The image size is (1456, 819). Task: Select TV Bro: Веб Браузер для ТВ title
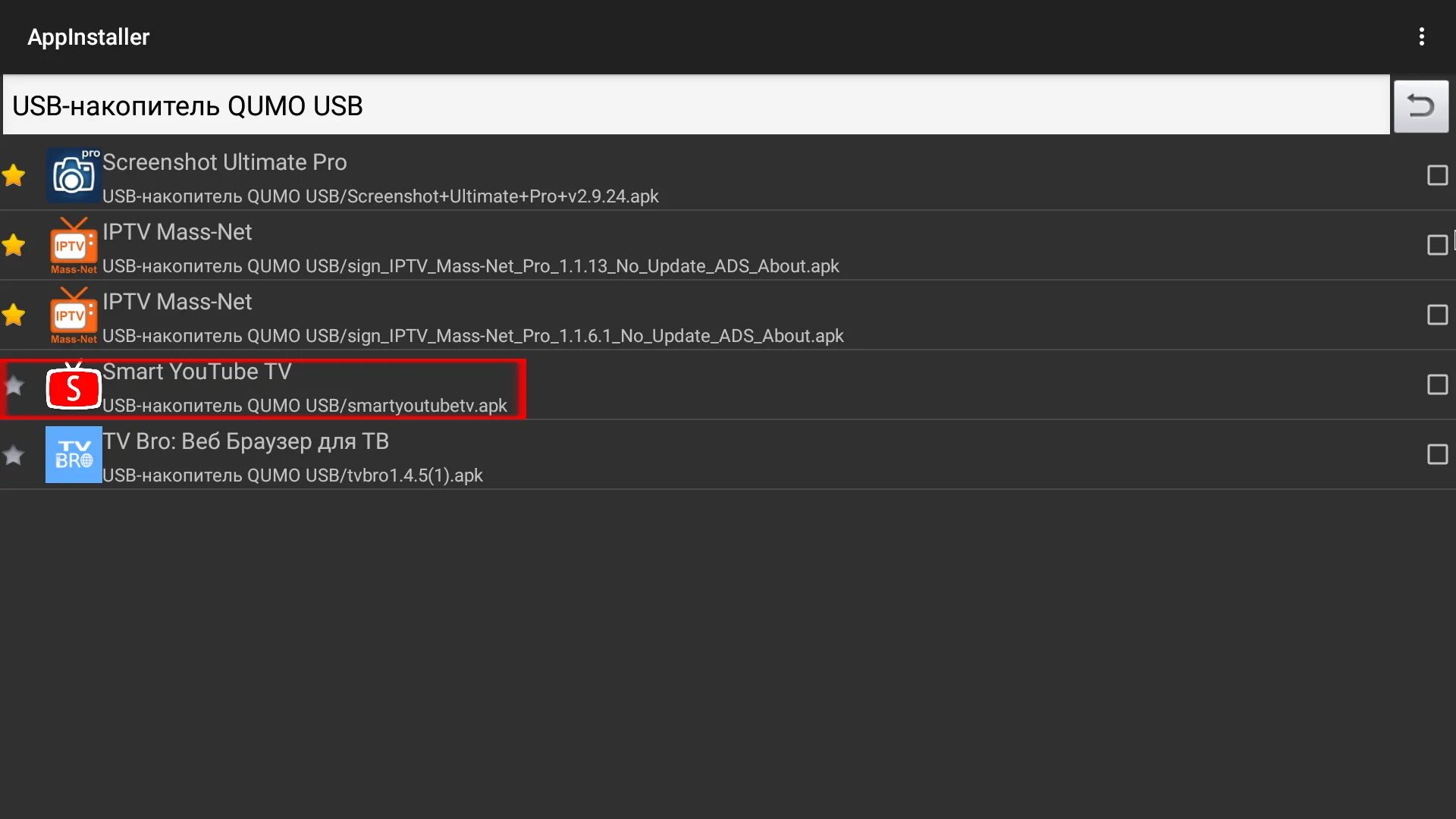246,441
